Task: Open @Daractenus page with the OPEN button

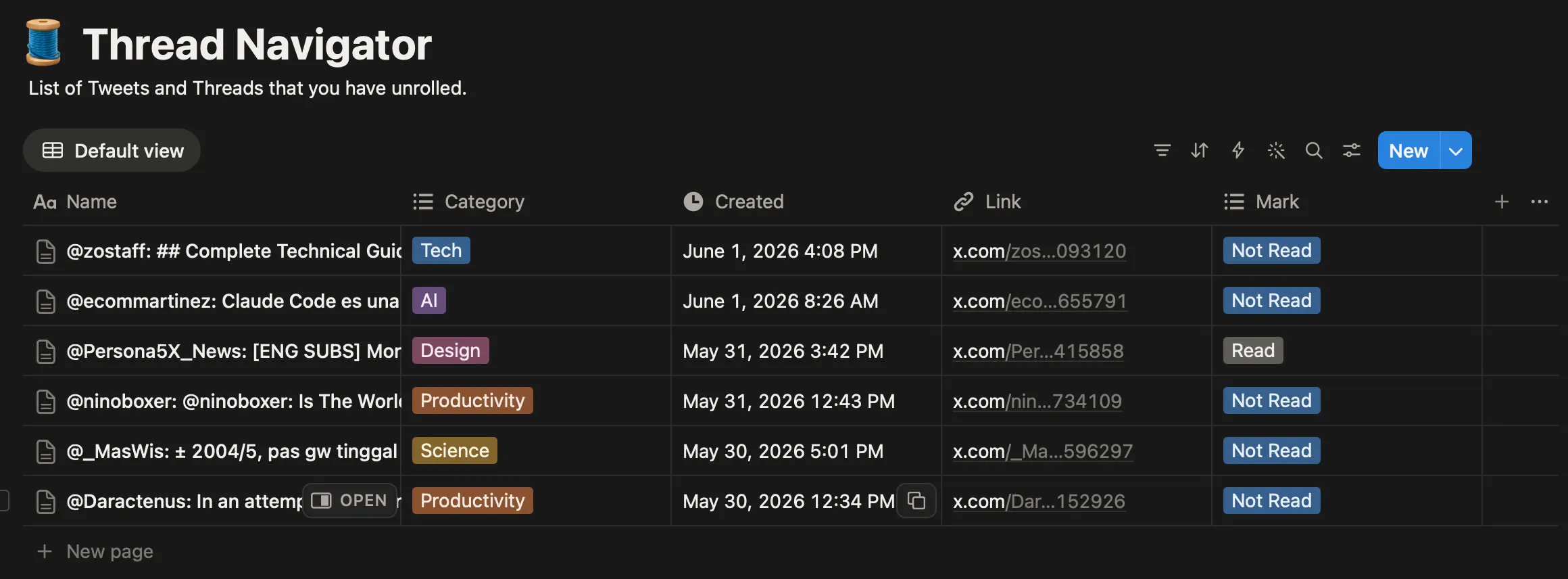Action: [x=349, y=501]
